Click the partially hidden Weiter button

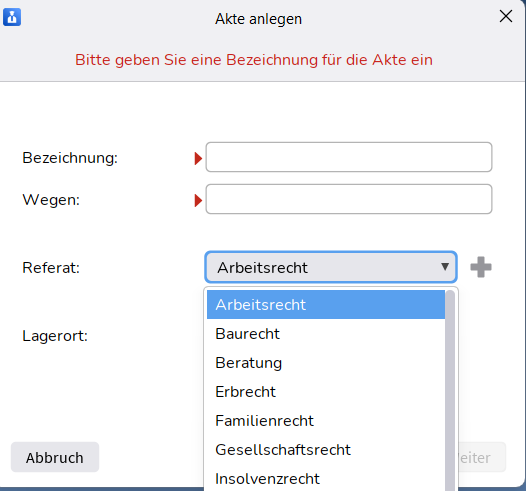pos(482,457)
